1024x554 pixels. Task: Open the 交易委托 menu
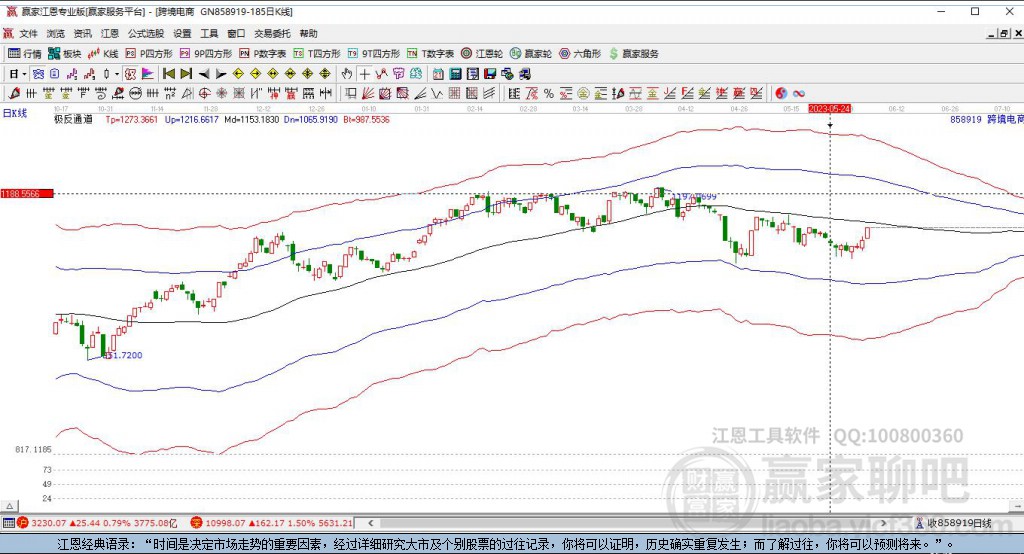tap(272, 33)
